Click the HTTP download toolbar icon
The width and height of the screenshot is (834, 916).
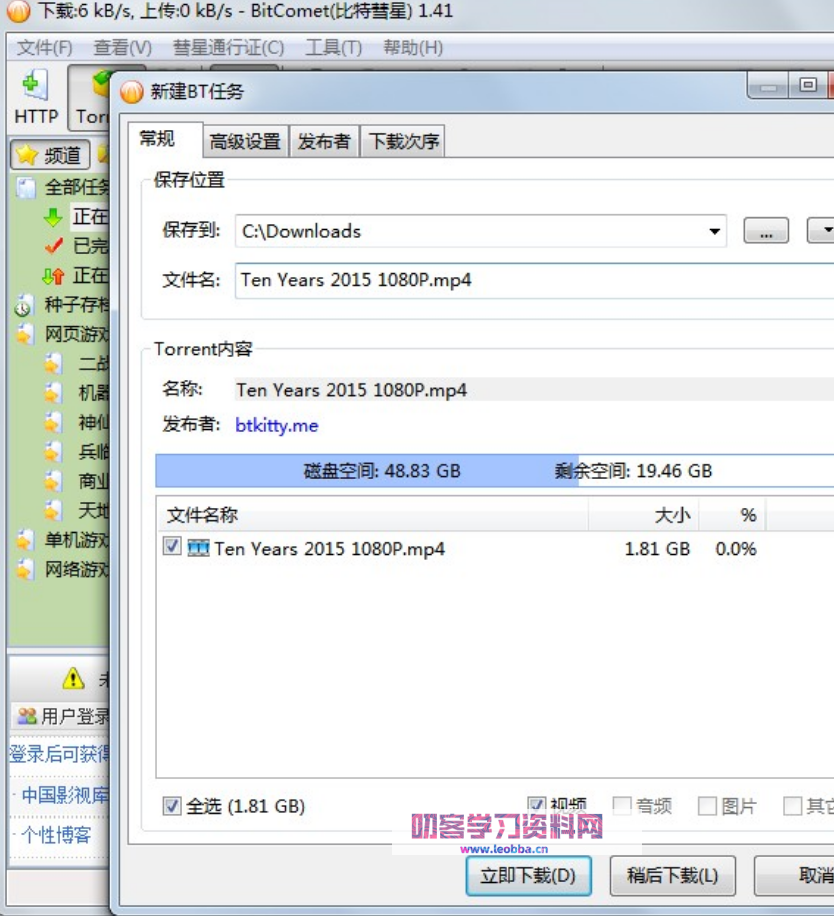[x=36, y=97]
